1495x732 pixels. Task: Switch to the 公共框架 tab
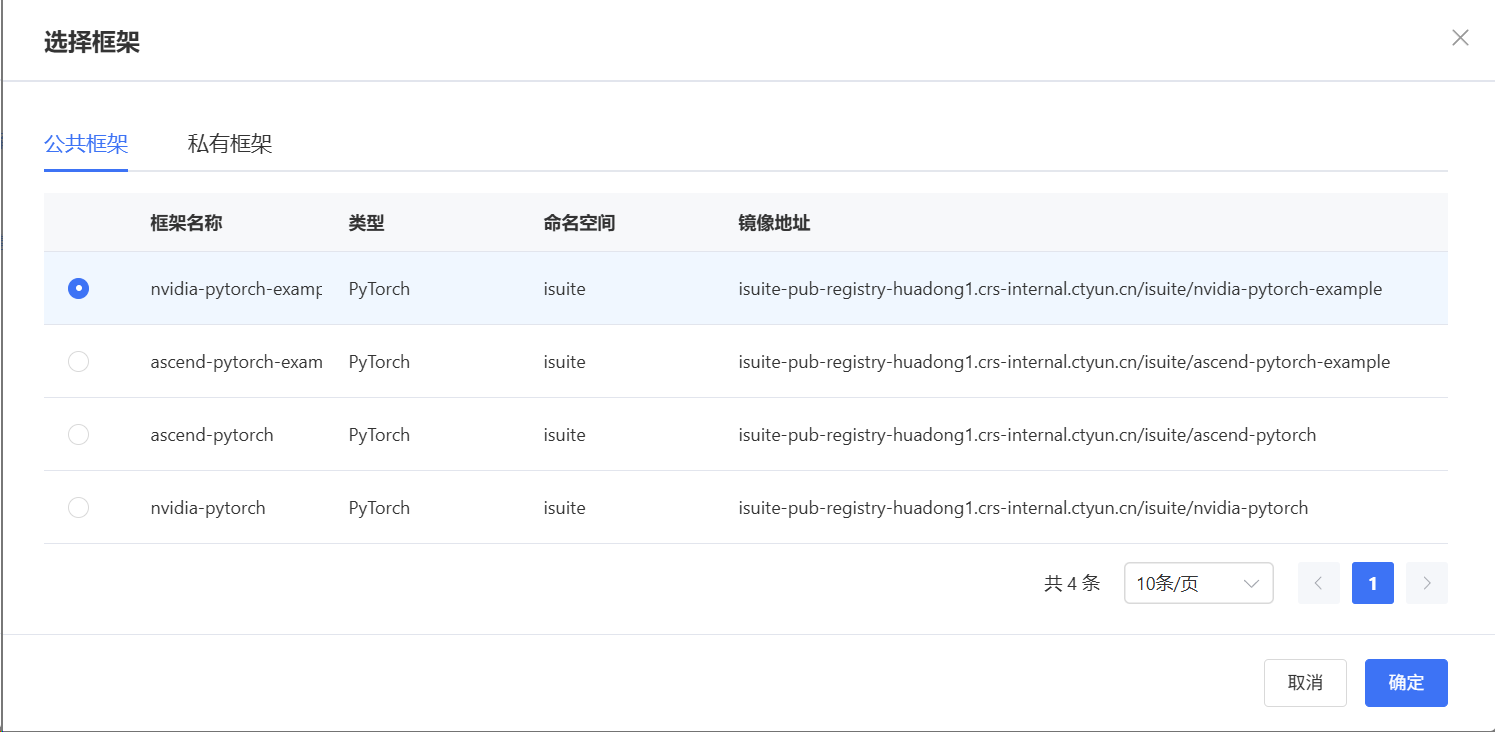click(x=86, y=144)
